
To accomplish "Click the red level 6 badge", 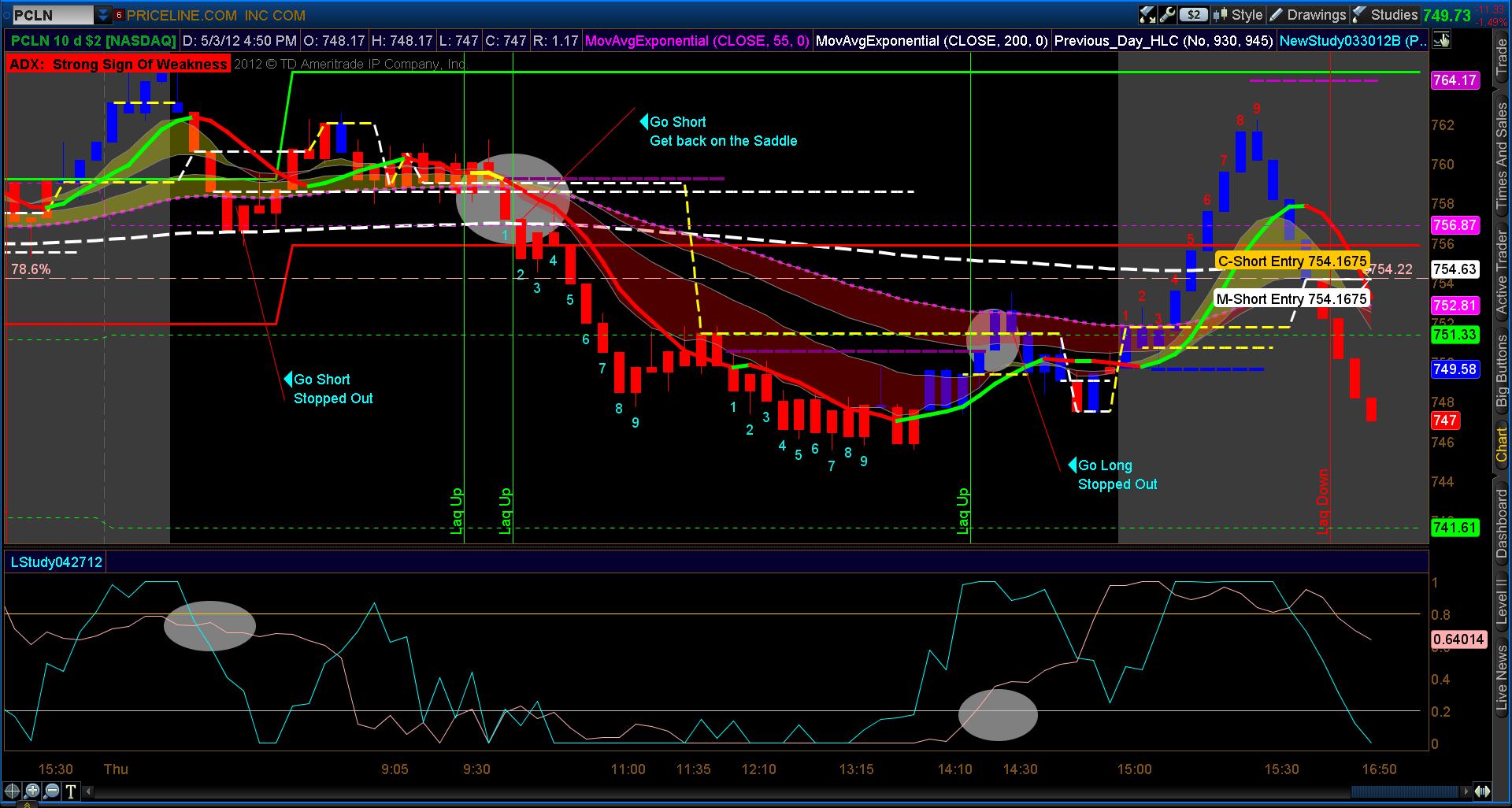I will click(x=119, y=15).
